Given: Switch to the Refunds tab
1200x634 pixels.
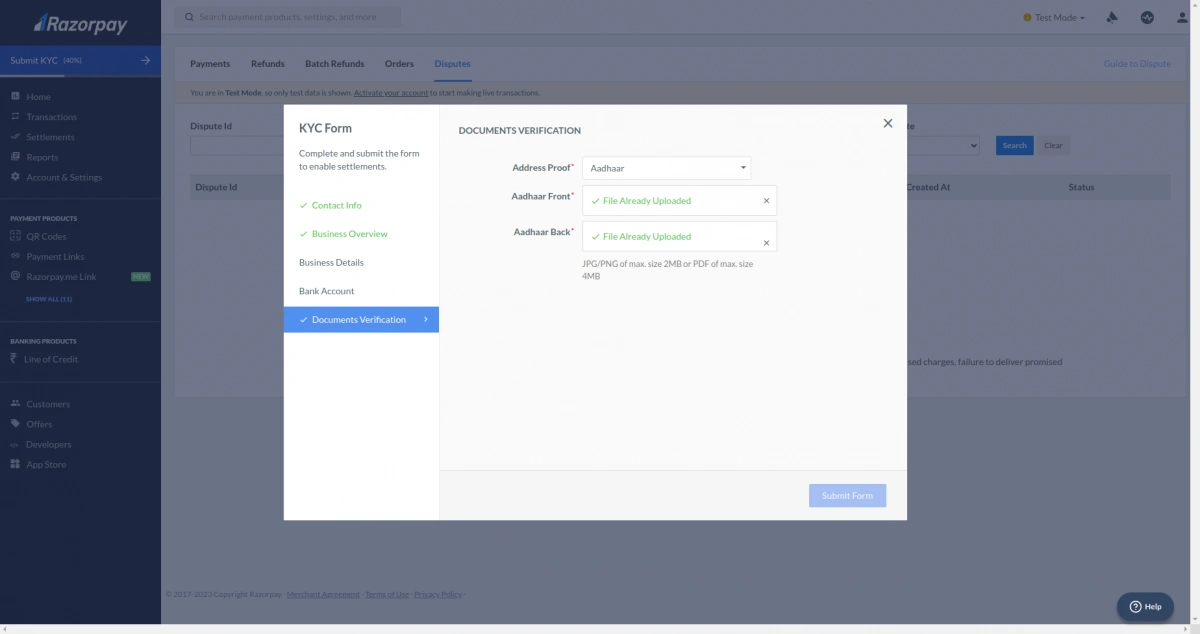Looking at the screenshot, I should pyautogui.click(x=267, y=63).
